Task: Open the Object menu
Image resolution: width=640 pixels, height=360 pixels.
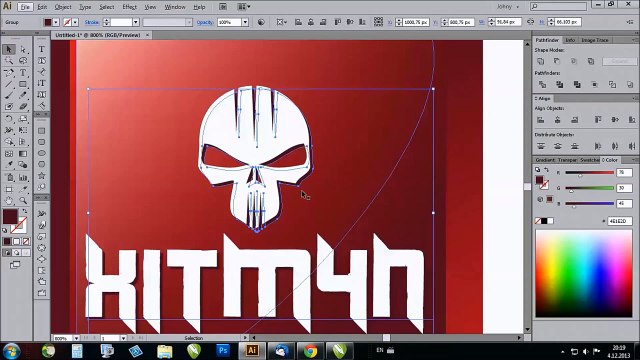Action: click(63, 7)
